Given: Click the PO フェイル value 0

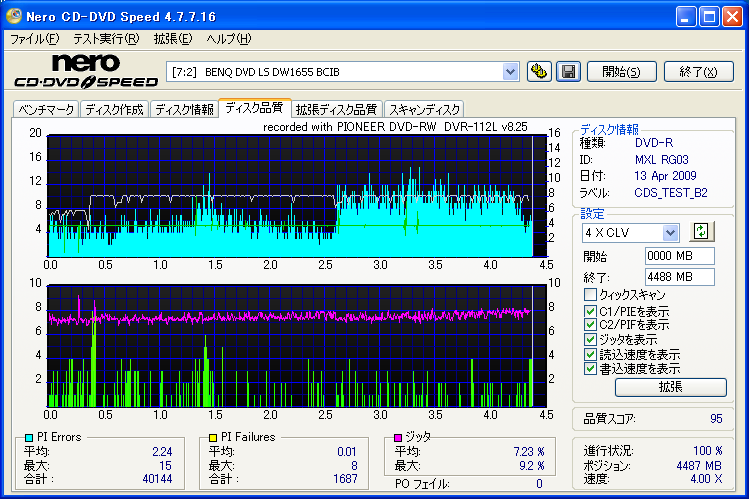Looking at the screenshot, I should pos(539,484).
